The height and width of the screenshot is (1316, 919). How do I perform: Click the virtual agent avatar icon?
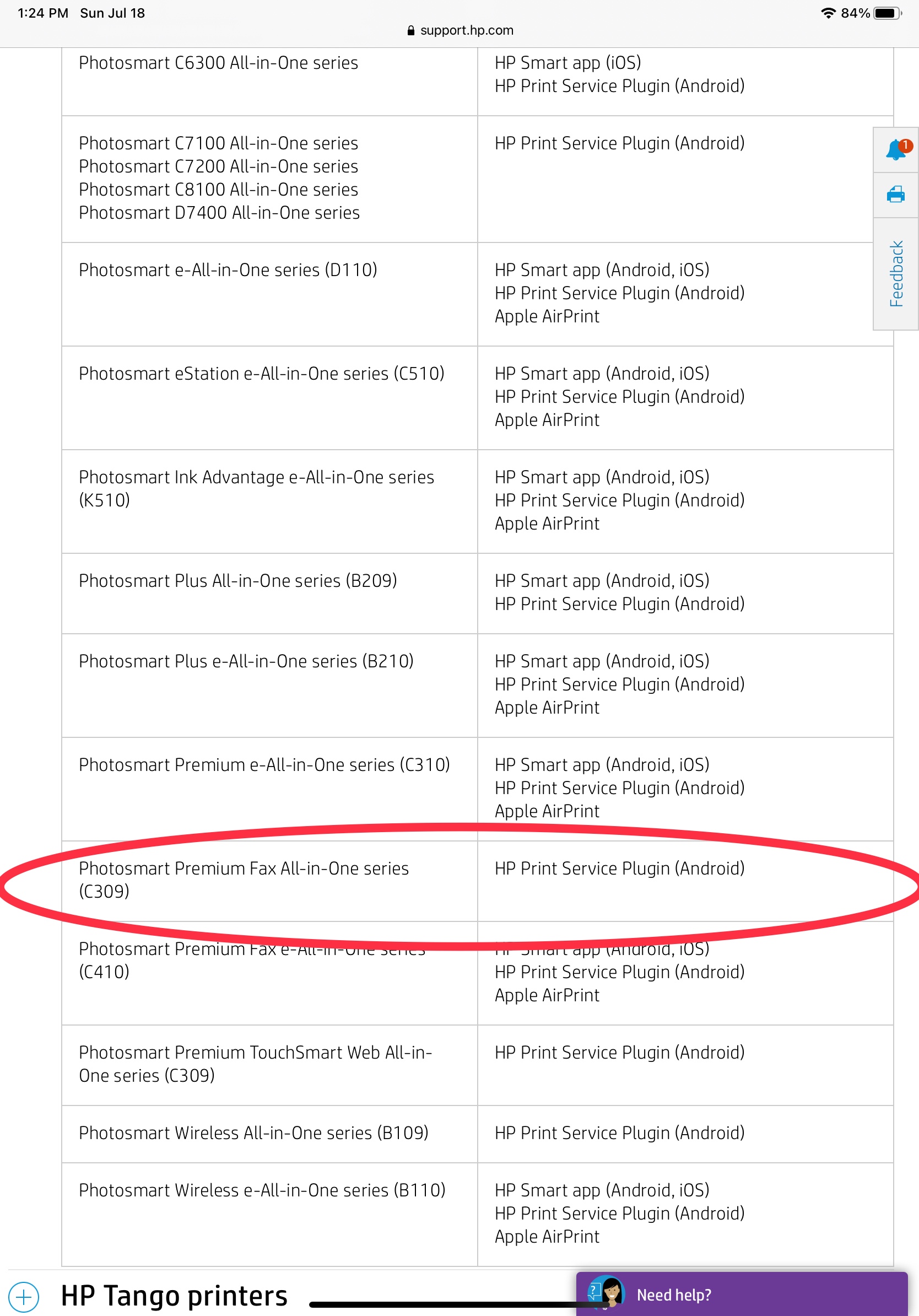click(x=606, y=1293)
